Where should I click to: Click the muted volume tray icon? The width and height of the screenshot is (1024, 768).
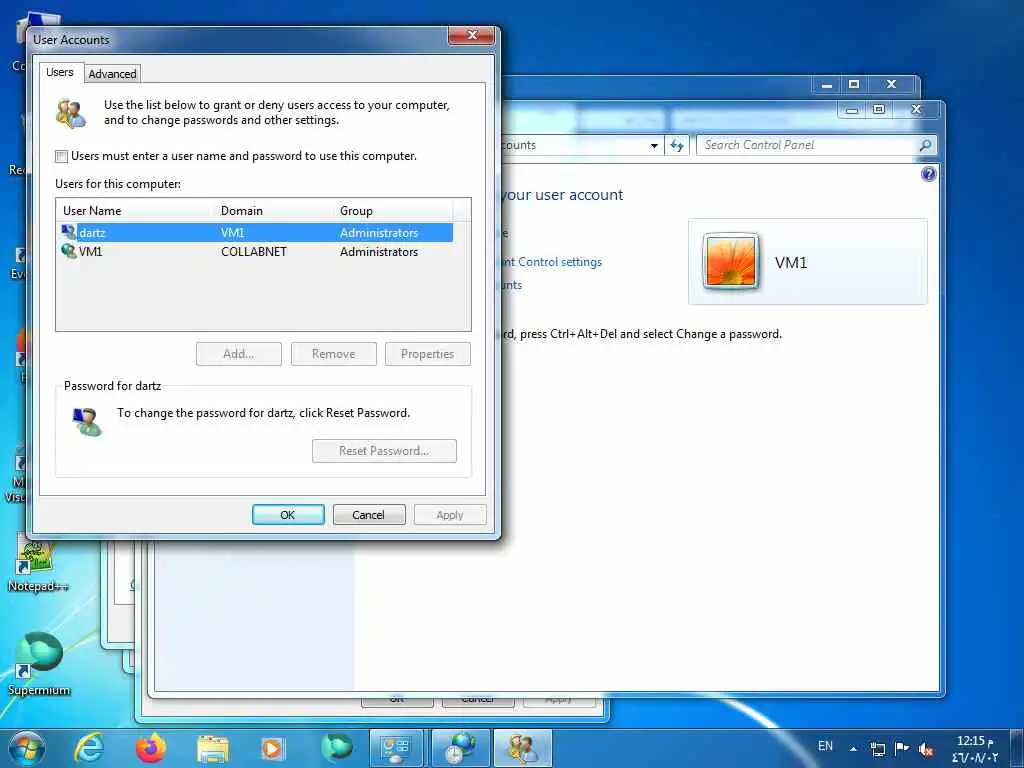click(x=925, y=749)
